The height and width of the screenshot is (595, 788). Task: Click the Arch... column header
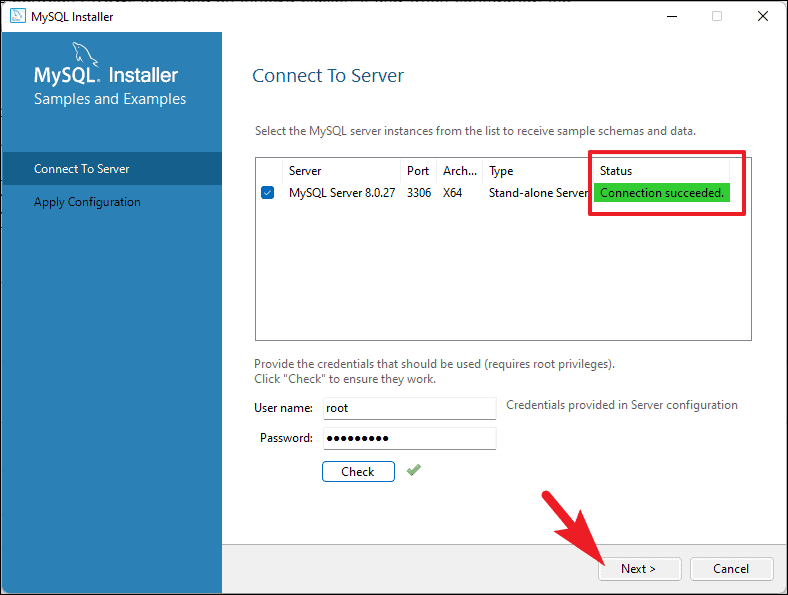point(459,171)
